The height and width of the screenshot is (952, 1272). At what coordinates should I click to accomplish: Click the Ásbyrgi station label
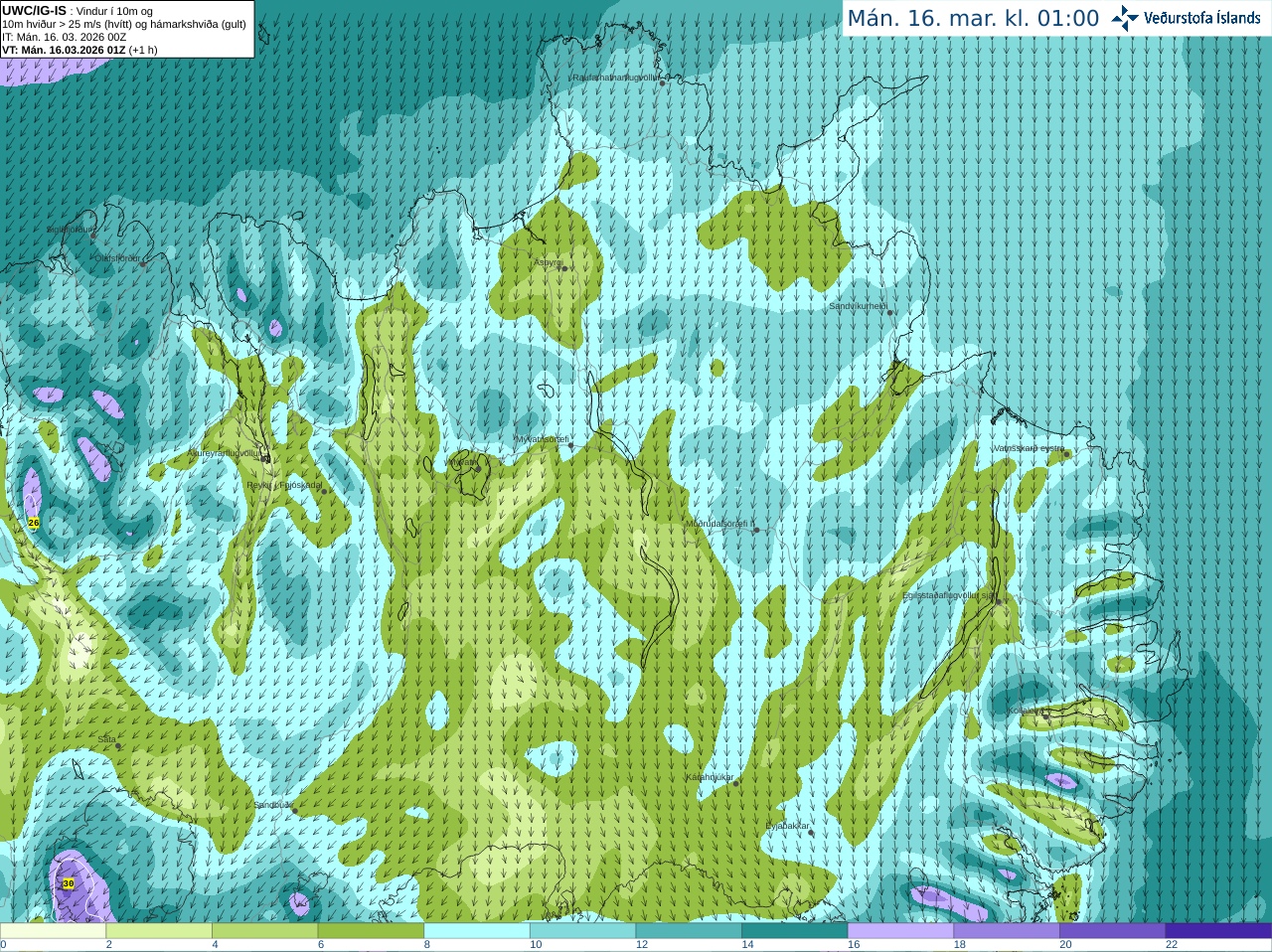click(547, 262)
